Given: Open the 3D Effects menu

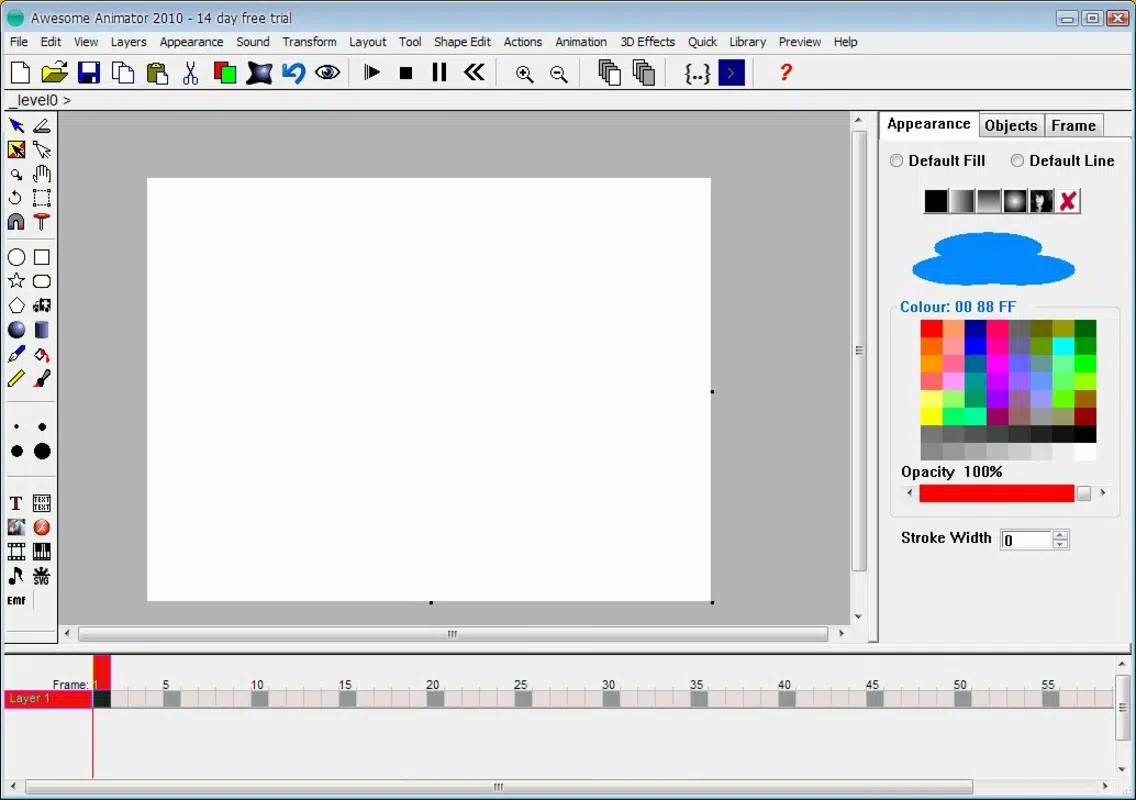Looking at the screenshot, I should coord(648,42).
